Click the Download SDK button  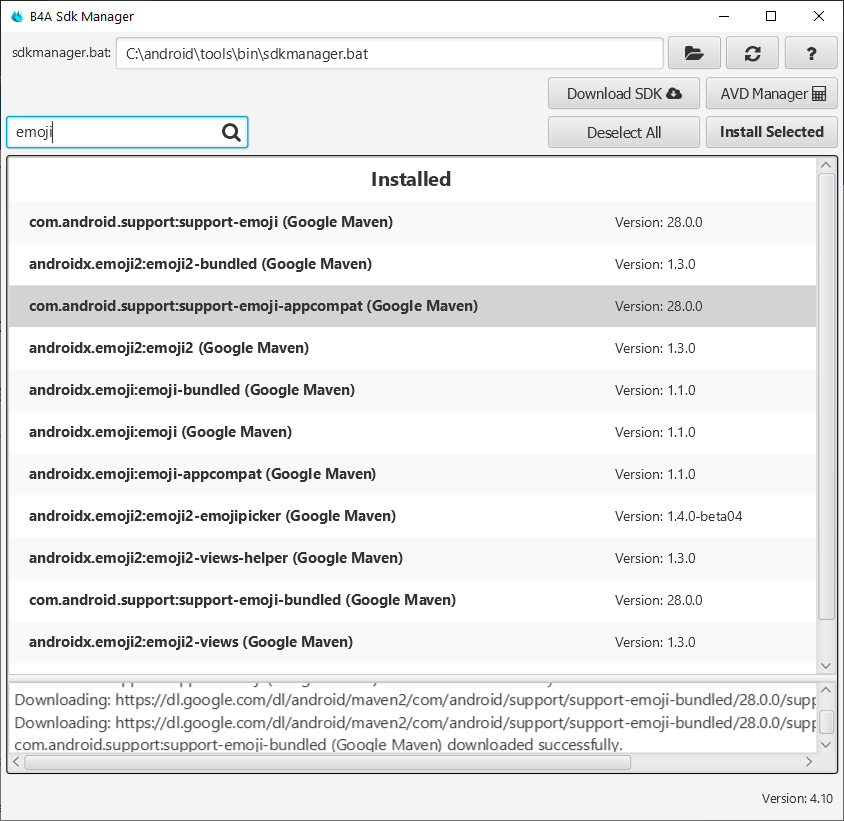click(623, 94)
